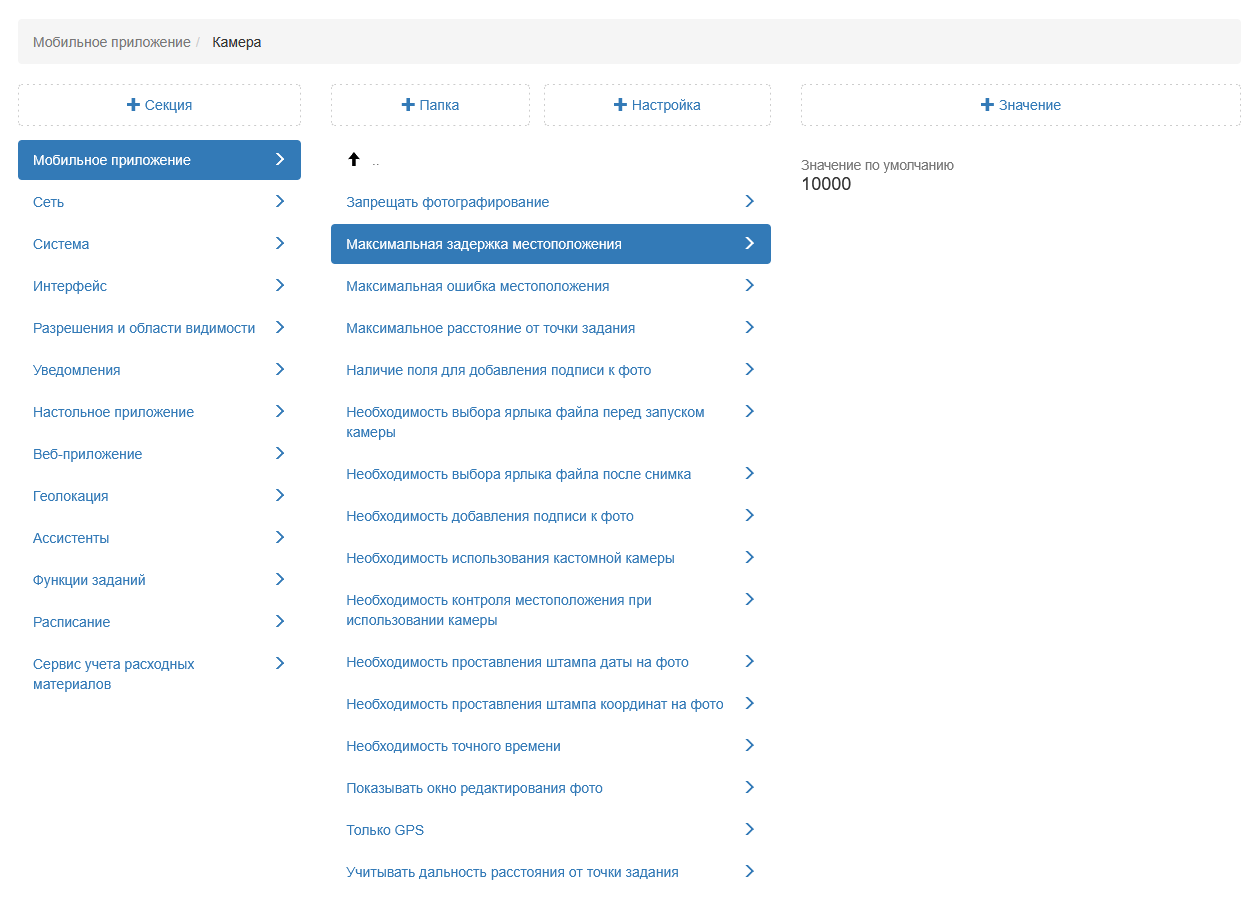Image resolution: width=1259 pixels, height=904 pixels.
Task: Expand chevron next to Система
Action: (x=280, y=243)
